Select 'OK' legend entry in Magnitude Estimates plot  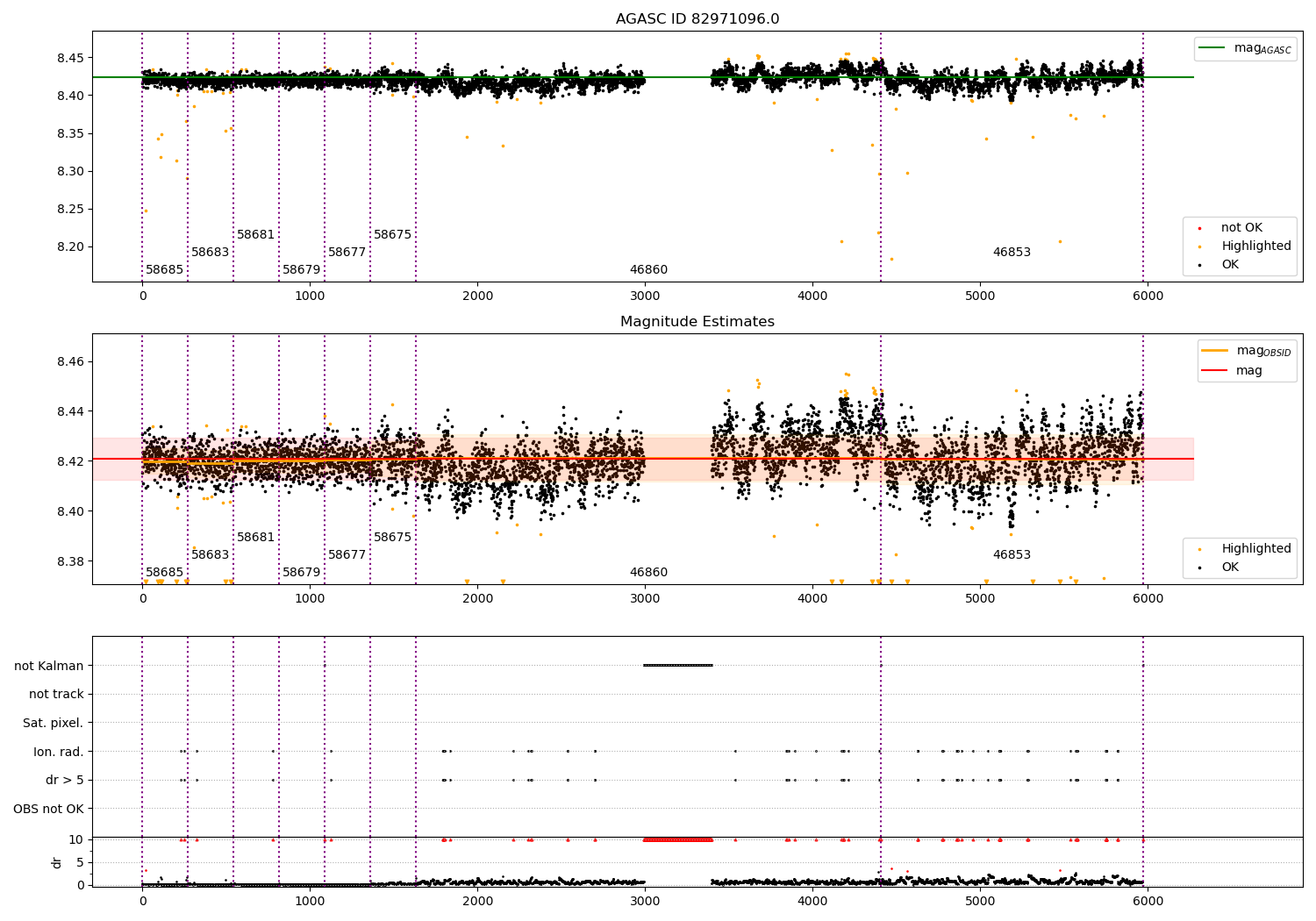pos(1230,568)
